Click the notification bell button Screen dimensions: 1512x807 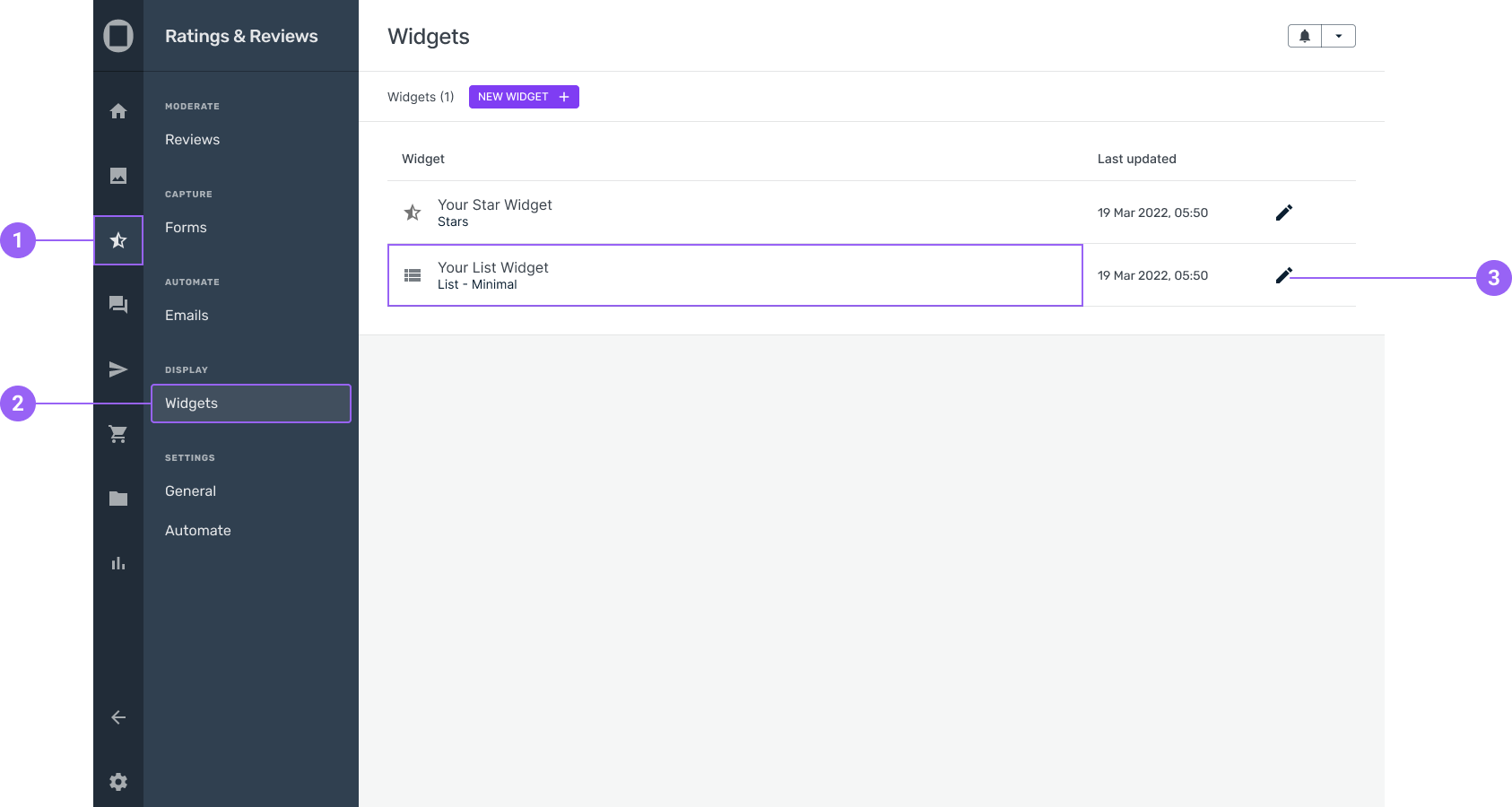tap(1305, 36)
